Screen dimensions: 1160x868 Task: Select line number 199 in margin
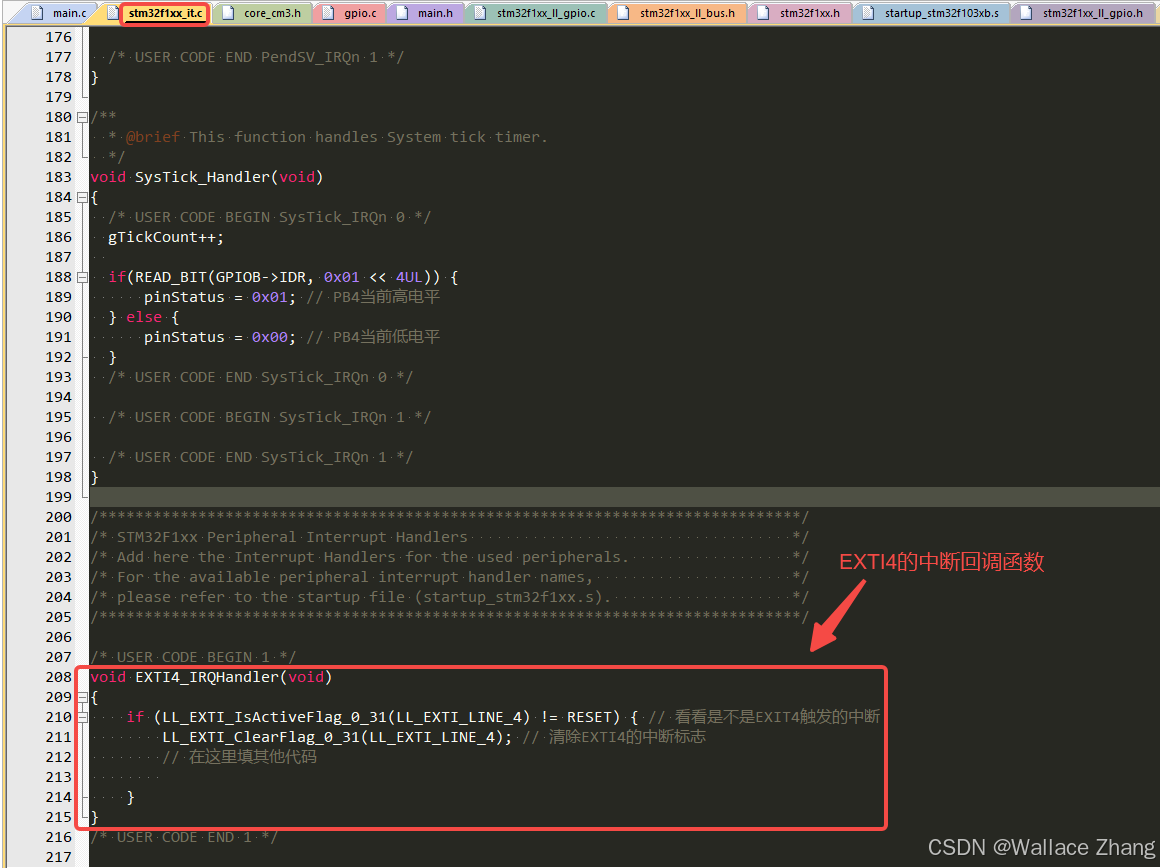(58, 497)
